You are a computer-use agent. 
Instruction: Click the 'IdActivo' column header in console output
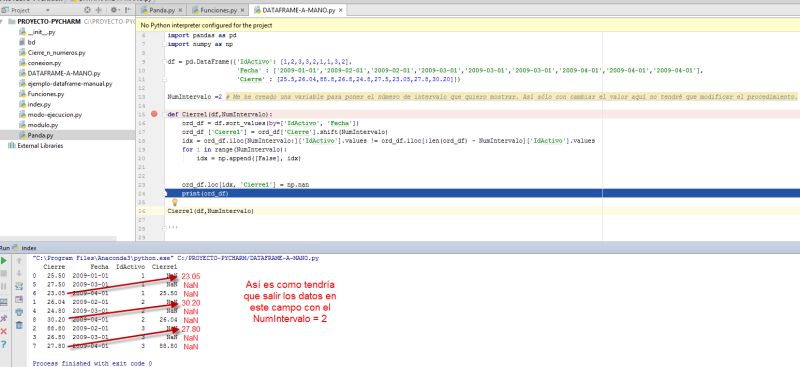pyautogui.click(x=131, y=267)
